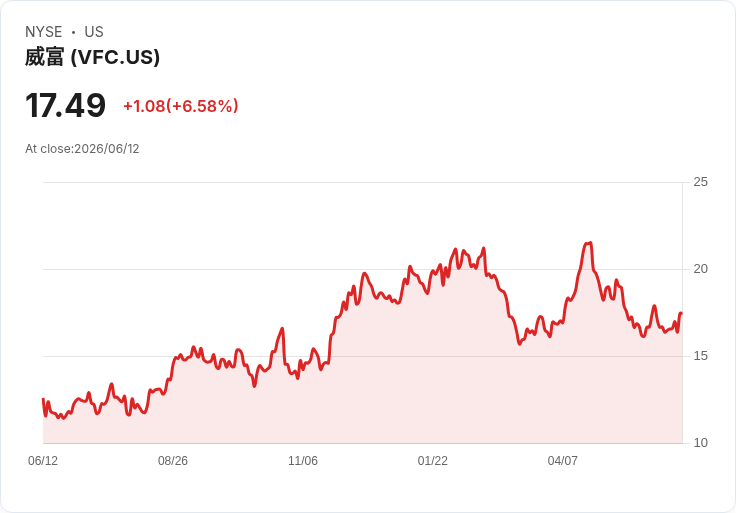
Task: Click the At close:2026/06/12 timestamp
Action: click(x=82, y=149)
